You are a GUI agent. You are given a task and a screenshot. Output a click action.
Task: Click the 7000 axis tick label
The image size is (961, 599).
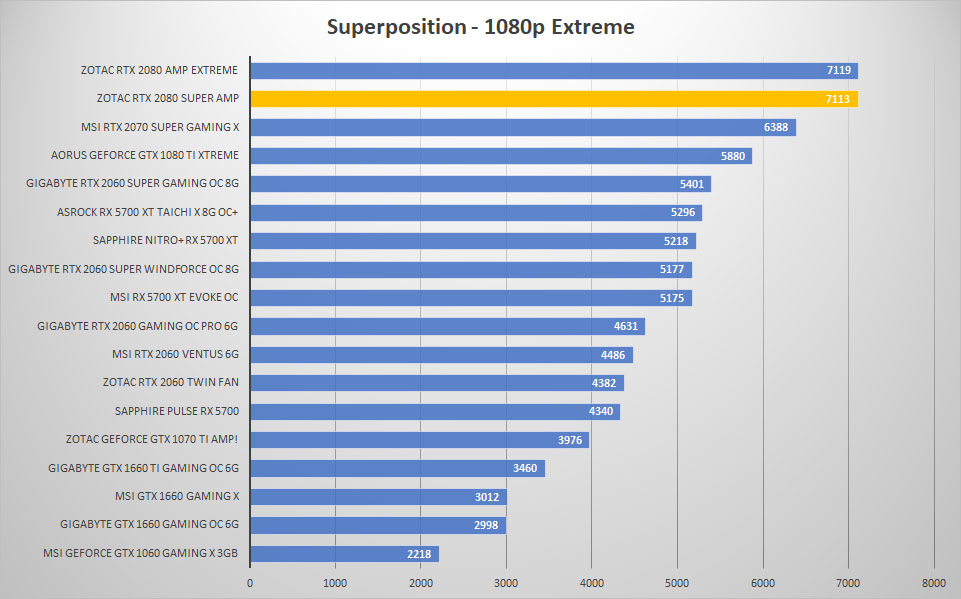point(848,583)
